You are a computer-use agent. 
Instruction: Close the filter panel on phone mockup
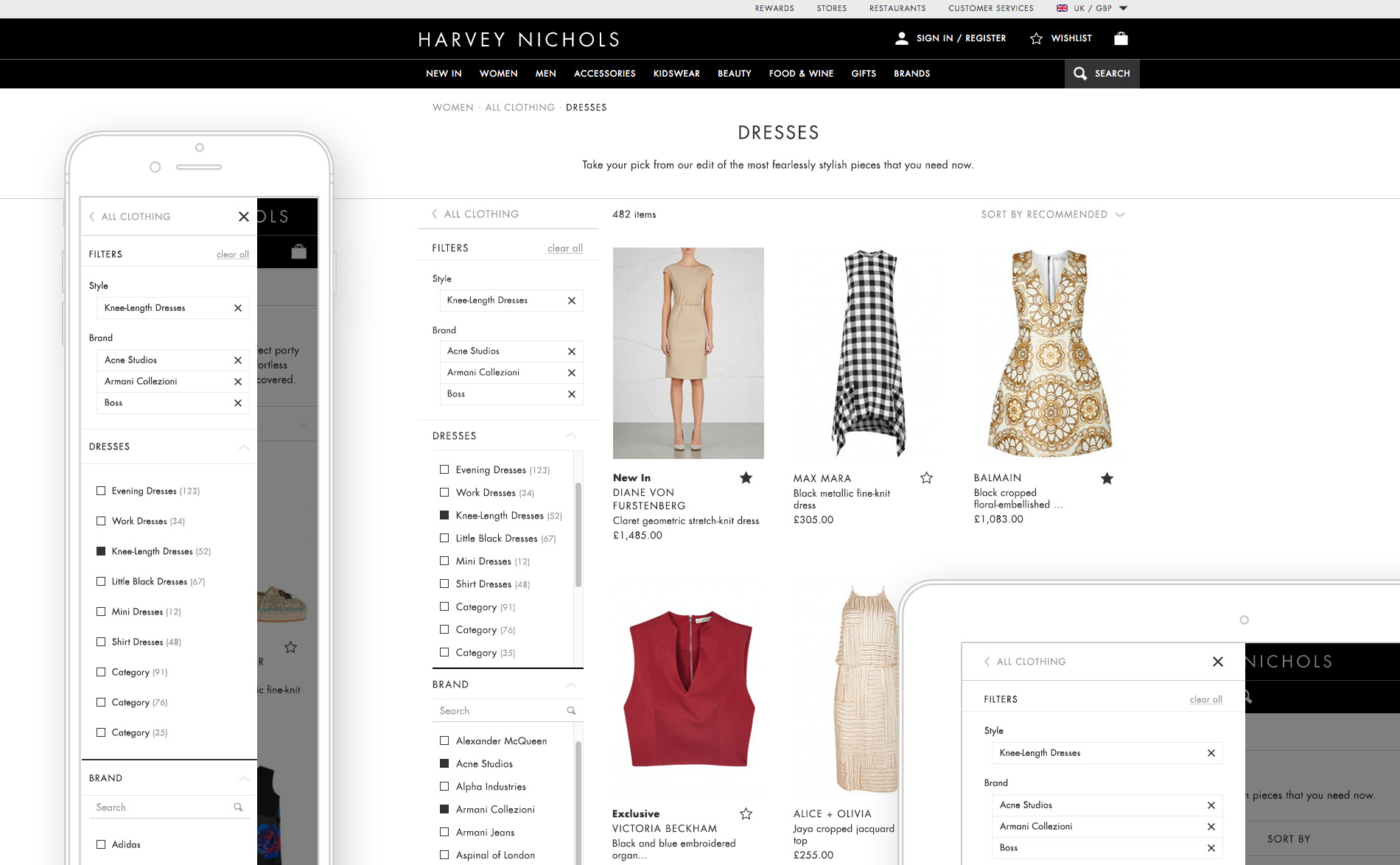(244, 217)
